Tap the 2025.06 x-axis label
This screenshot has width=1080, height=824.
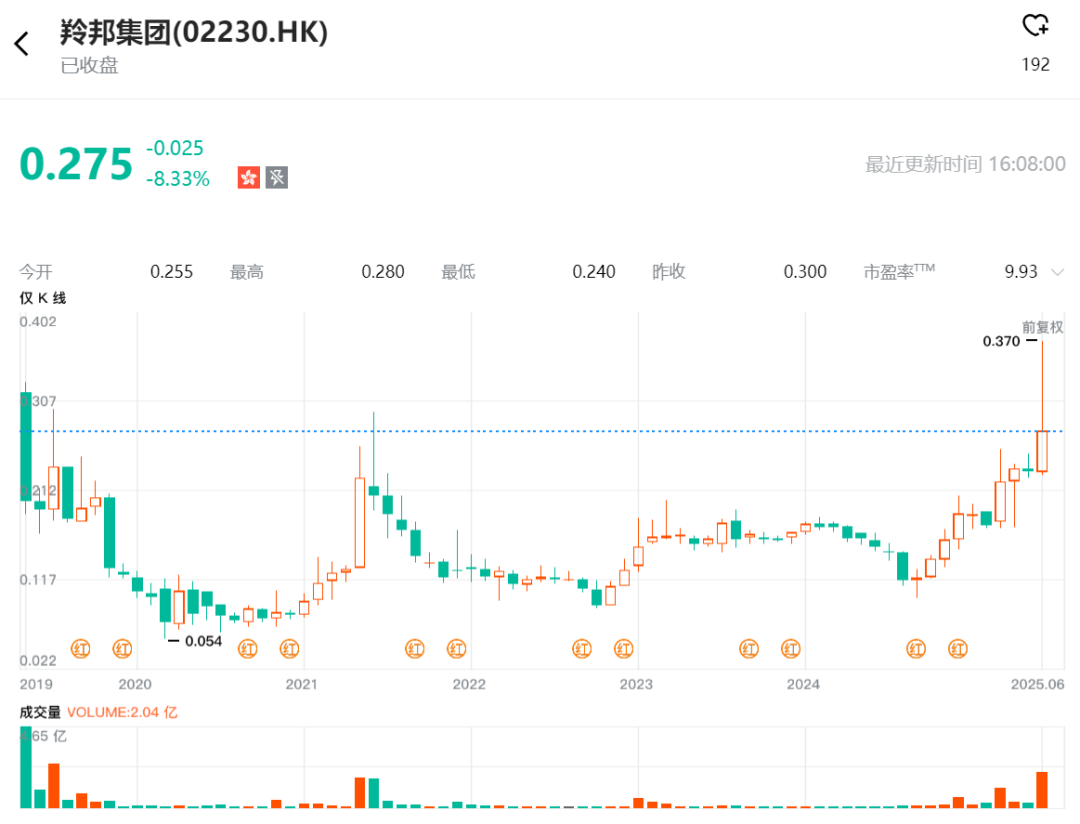(1037, 684)
